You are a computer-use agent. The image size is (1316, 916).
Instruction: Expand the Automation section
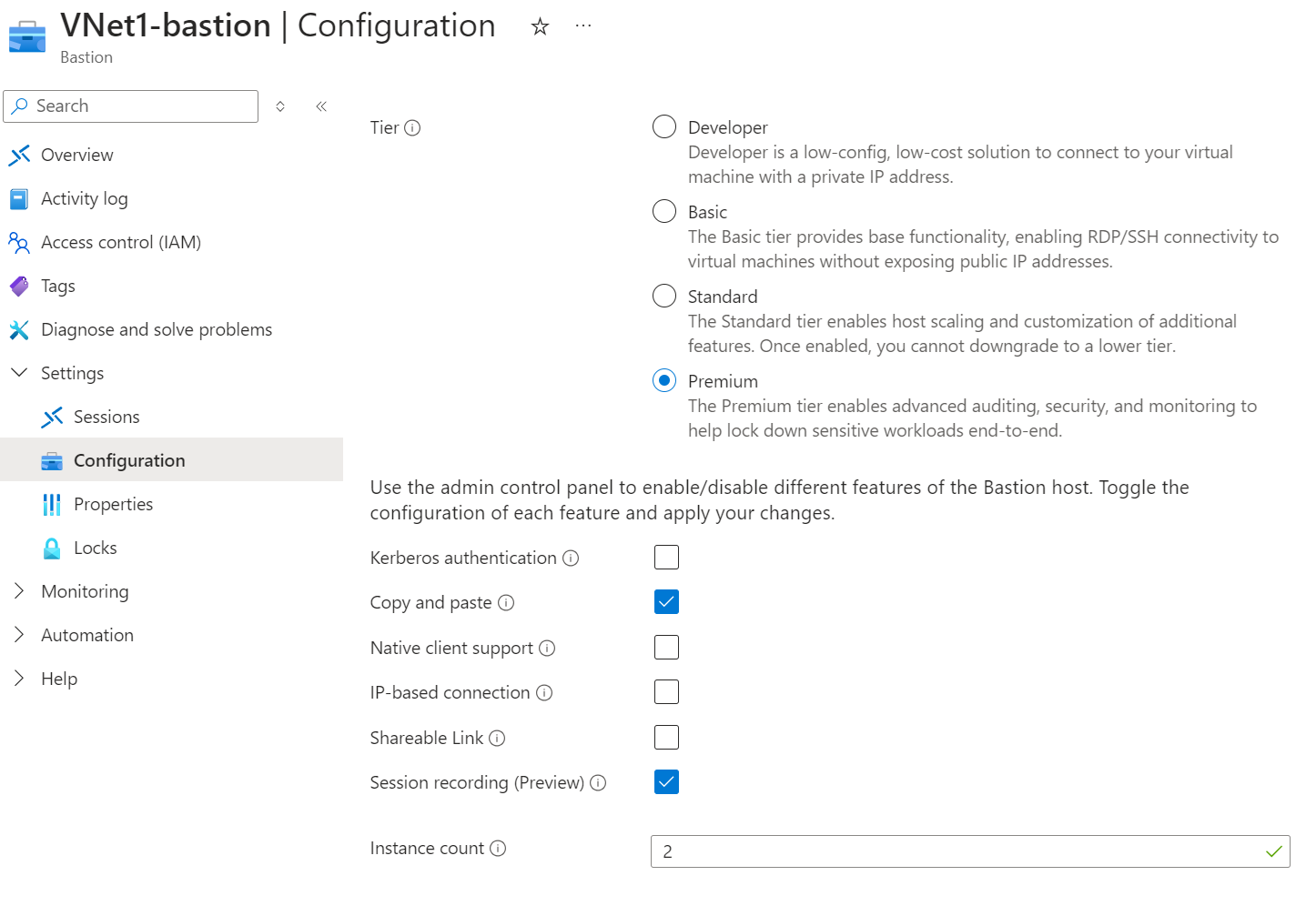coord(19,635)
